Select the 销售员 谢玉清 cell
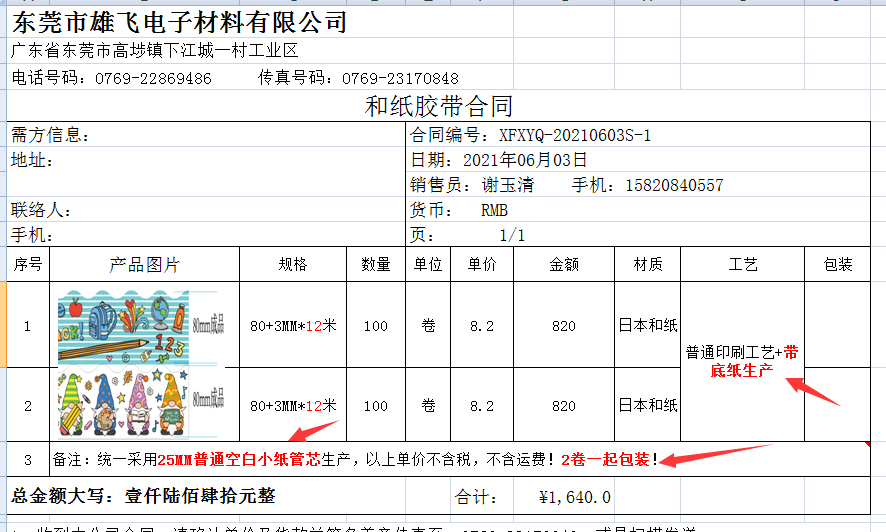The height and width of the screenshot is (532, 886). (x=472, y=185)
